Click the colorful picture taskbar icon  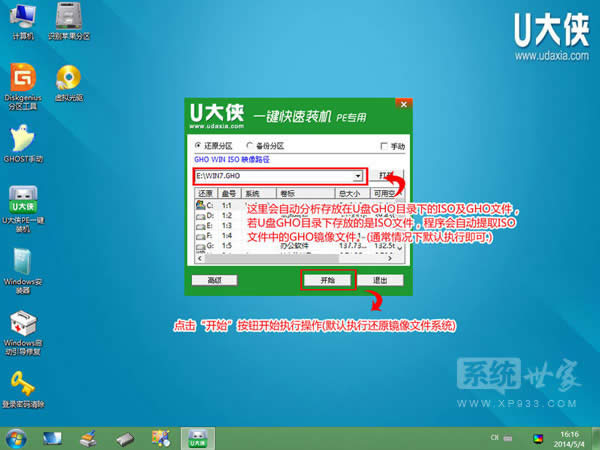pyautogui.click(x=161, y=439)
